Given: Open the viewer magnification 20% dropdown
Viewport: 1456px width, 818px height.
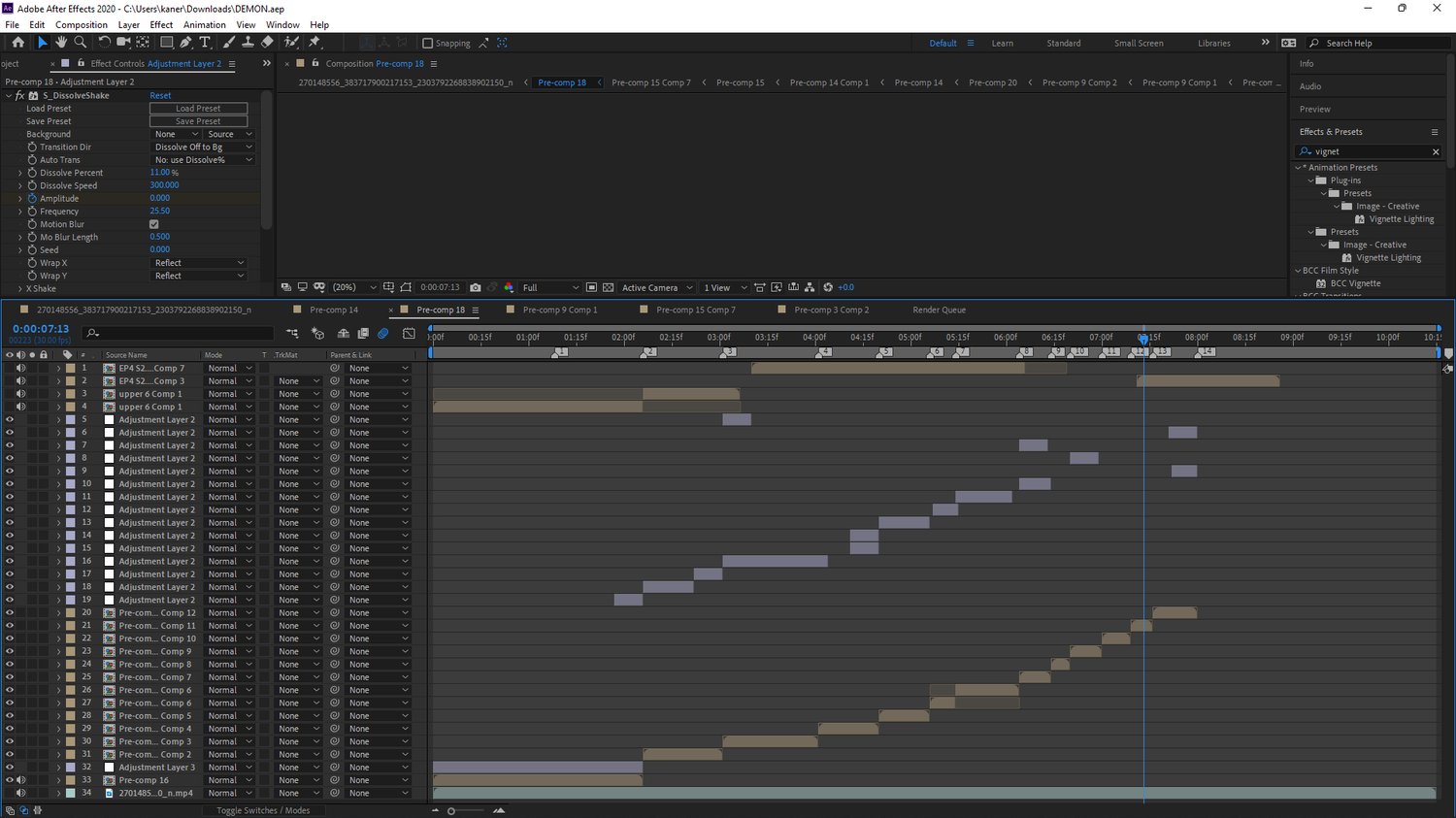Looking at the screenshot, I should point(354,287).
